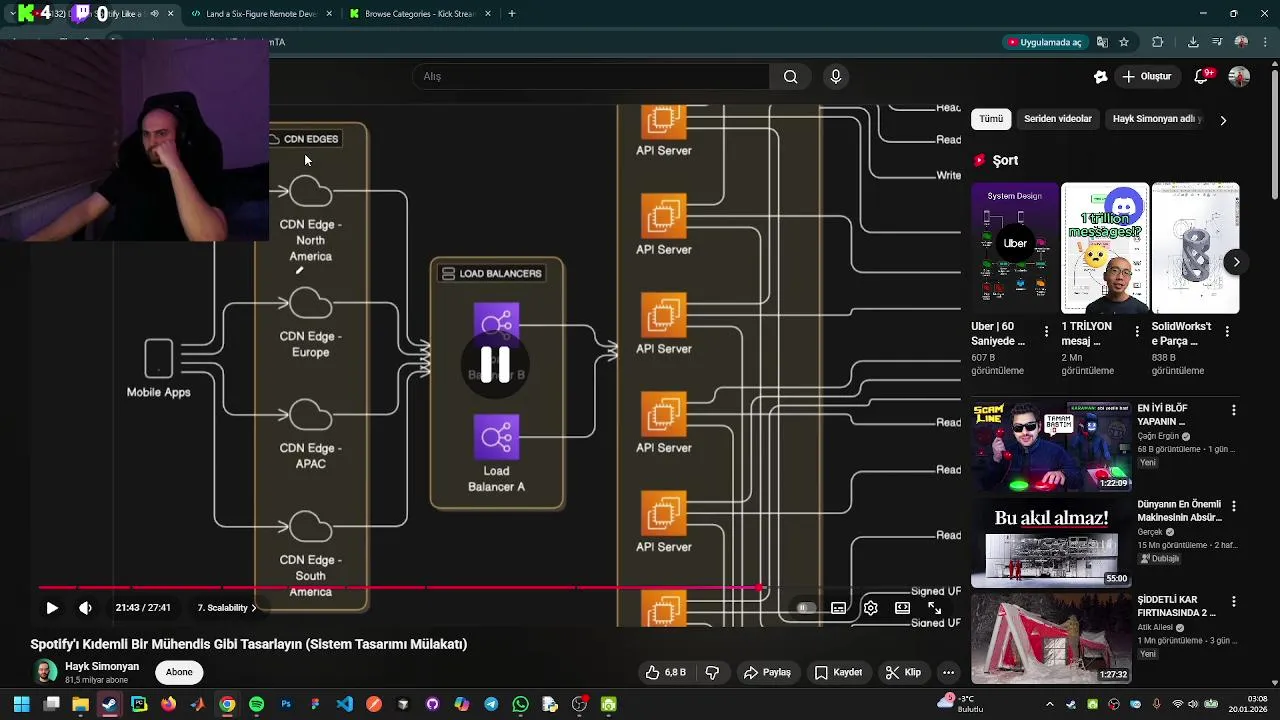Mute the video player volume
This screenshot has width=1280, height=720.
coord(85,608)
